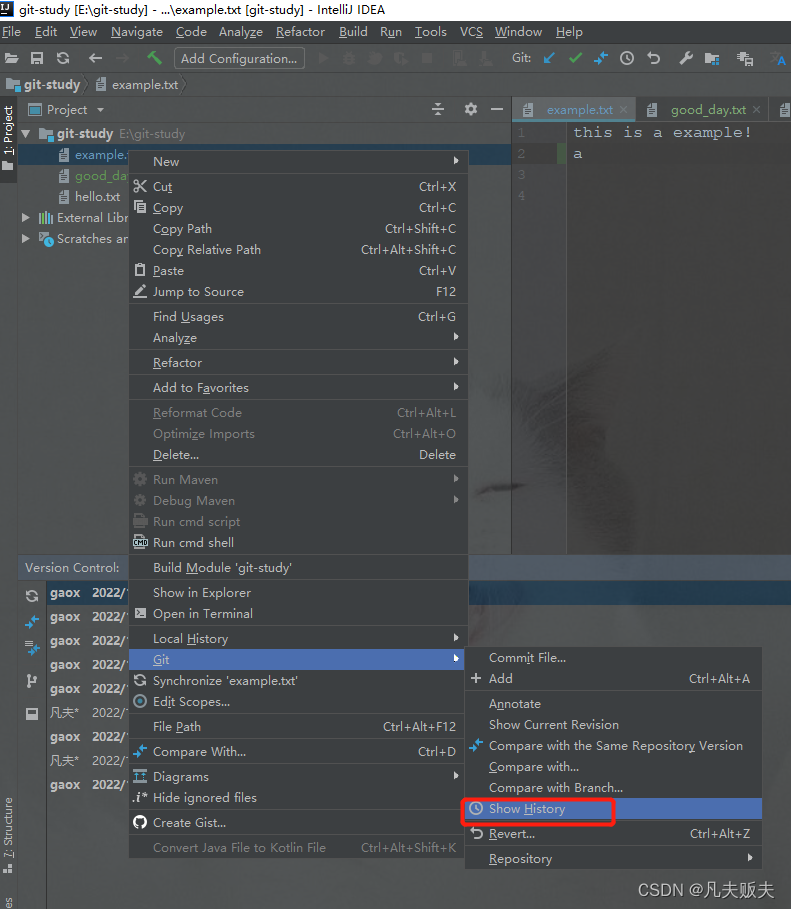Screen dimensions: 791x909
Task: Click the Save All disk icon
Action: 37,59
